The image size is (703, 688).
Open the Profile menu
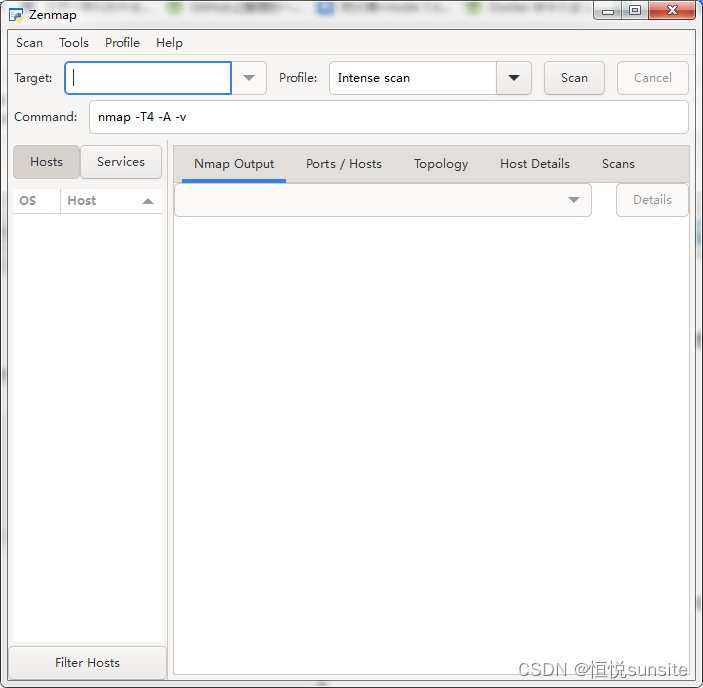coord(122,43)
